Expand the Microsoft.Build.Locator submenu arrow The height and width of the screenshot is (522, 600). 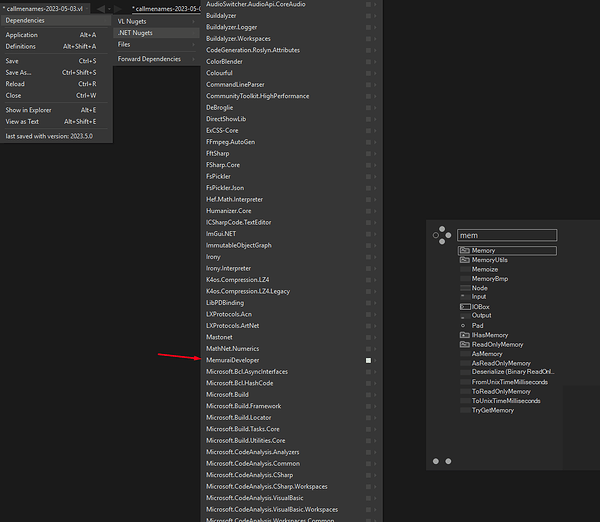(375, 418)
